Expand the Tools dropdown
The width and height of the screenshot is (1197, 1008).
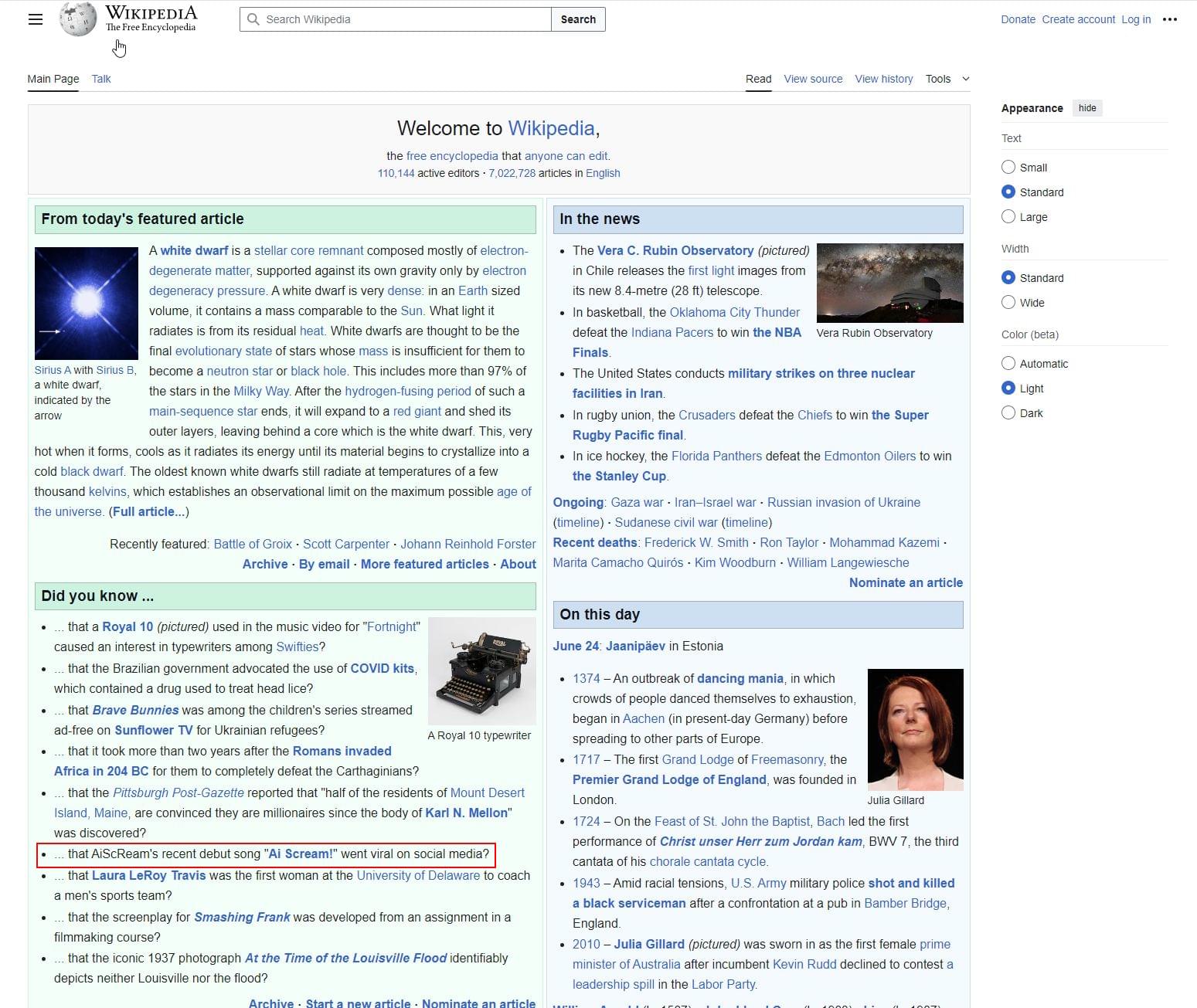947,79
